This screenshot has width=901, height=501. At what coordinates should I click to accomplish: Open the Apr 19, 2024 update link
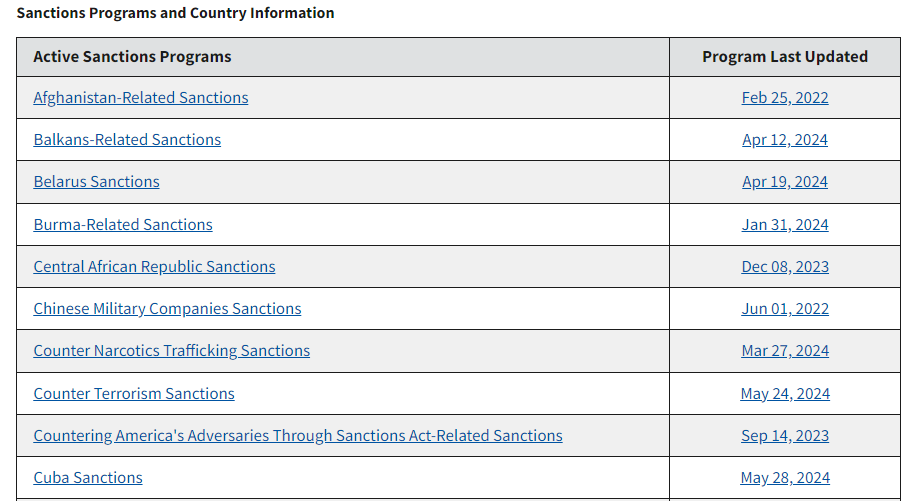(x=785, y=182)
